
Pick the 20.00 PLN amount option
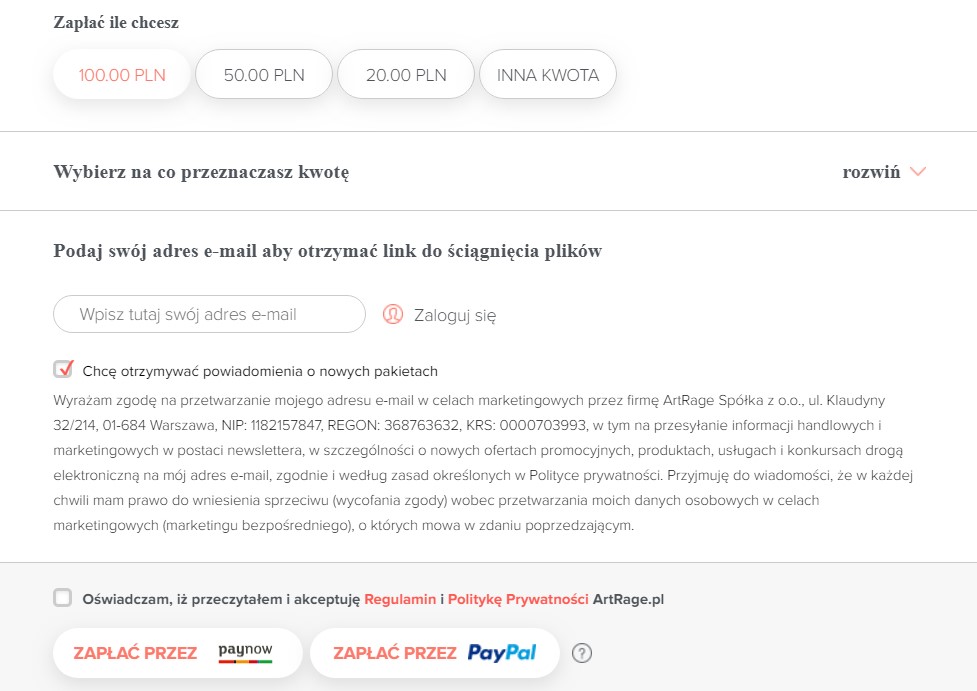pyautogui.click(x=406, y=75)
